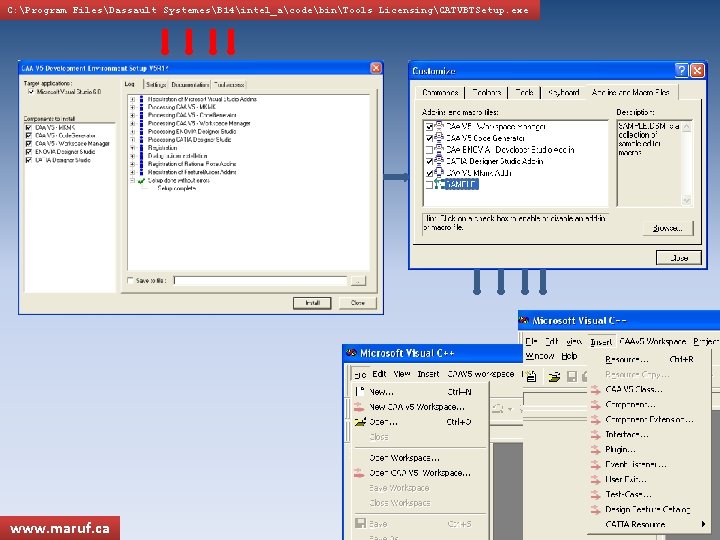Expand Processing CAA V5 - CodeGenerator log entry
Viewport: 720px width, 540px height.
(x=133, y=115)
